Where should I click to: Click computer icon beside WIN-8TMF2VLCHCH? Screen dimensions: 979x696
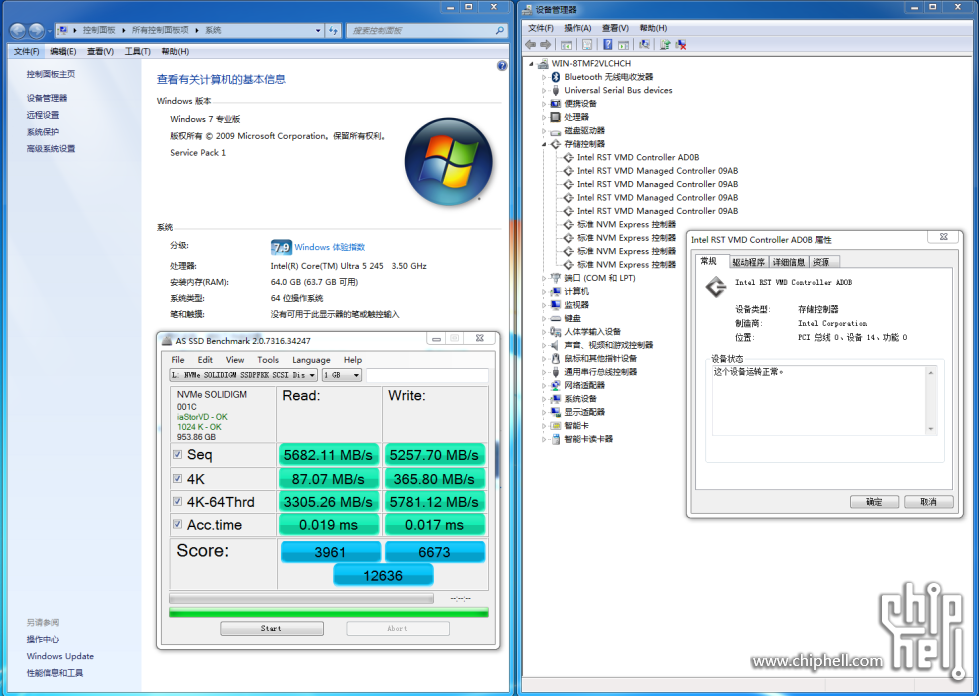coord(543,63)
